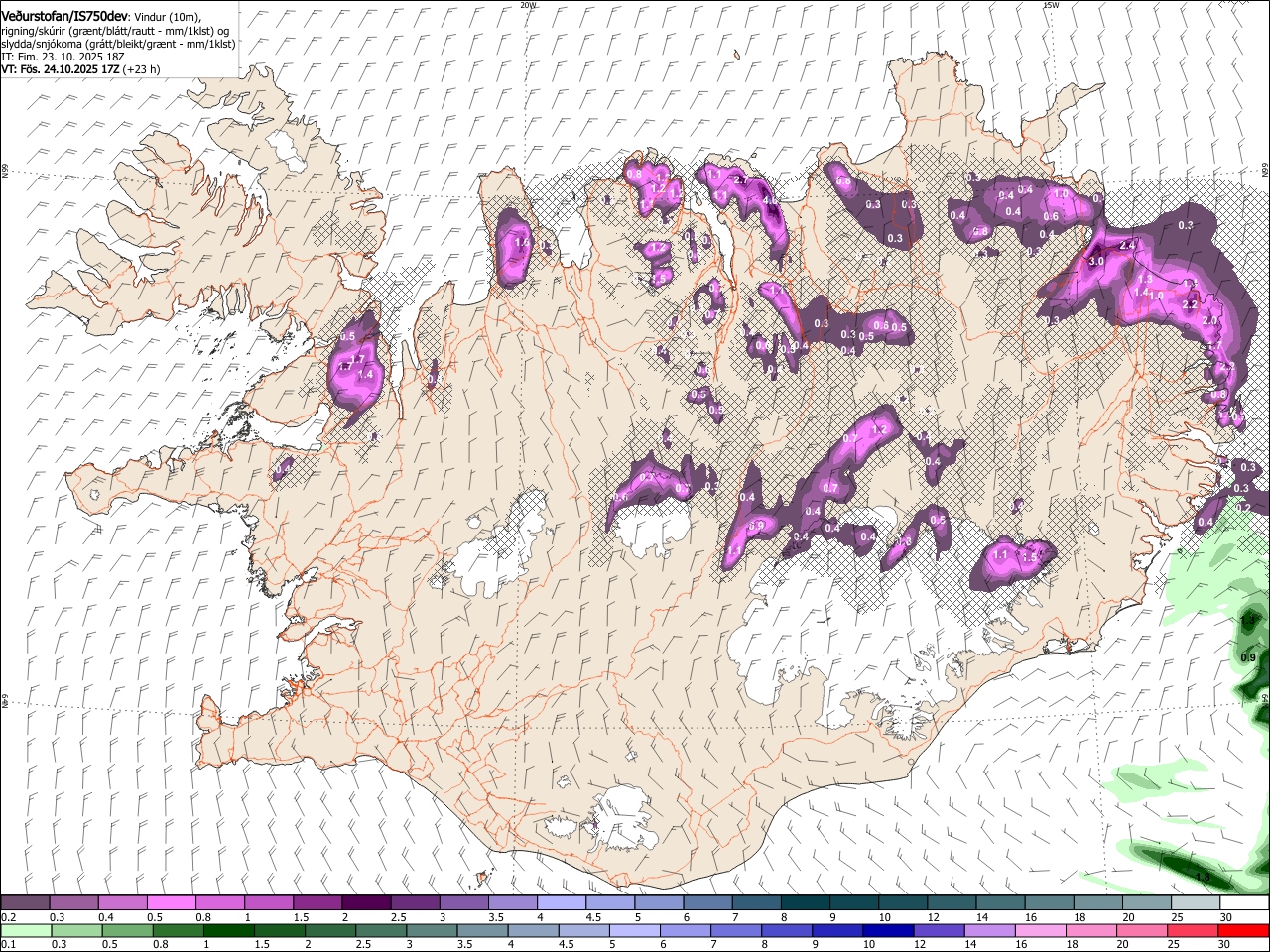Click the lower legend swatch between 25 and 30
Screen dimensions: 1270x952
coord(1194,931)
